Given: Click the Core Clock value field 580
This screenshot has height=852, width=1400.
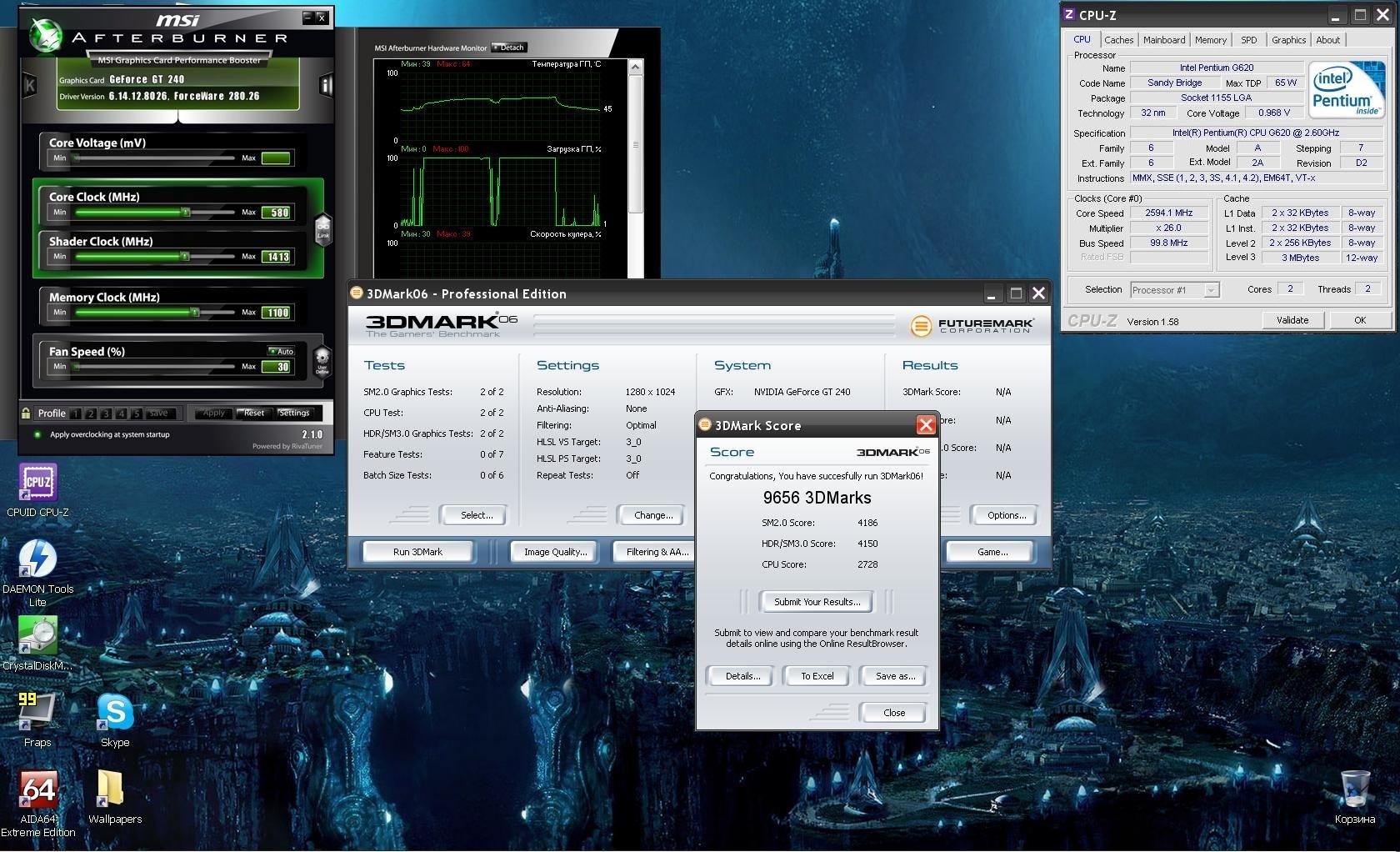Looking at the screenshot, I should (x=276, y=213).
